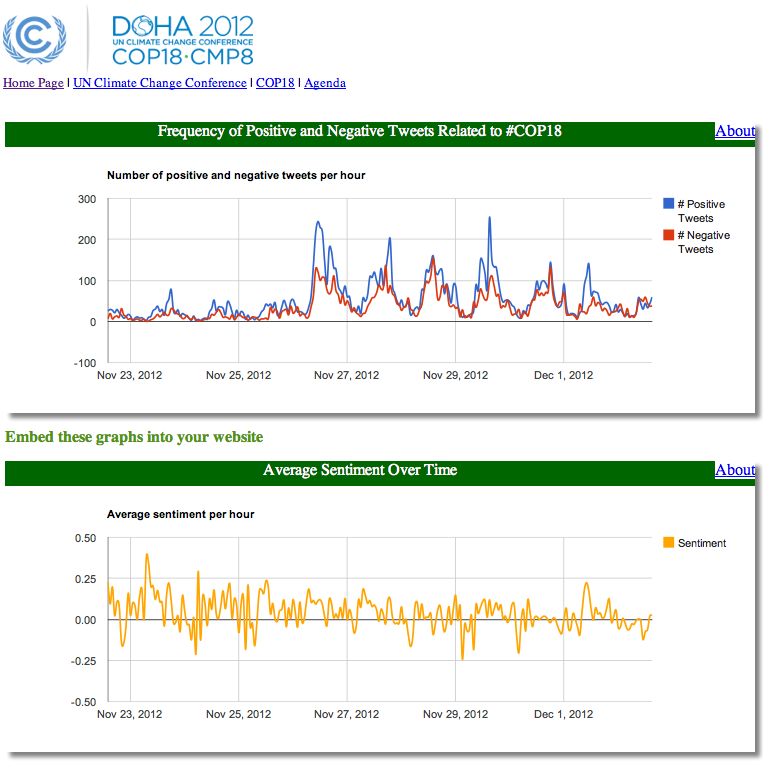Click the blue Positive Tweets legend swatch
Screen dimensions: 763x767
click(x=669, y=204)
